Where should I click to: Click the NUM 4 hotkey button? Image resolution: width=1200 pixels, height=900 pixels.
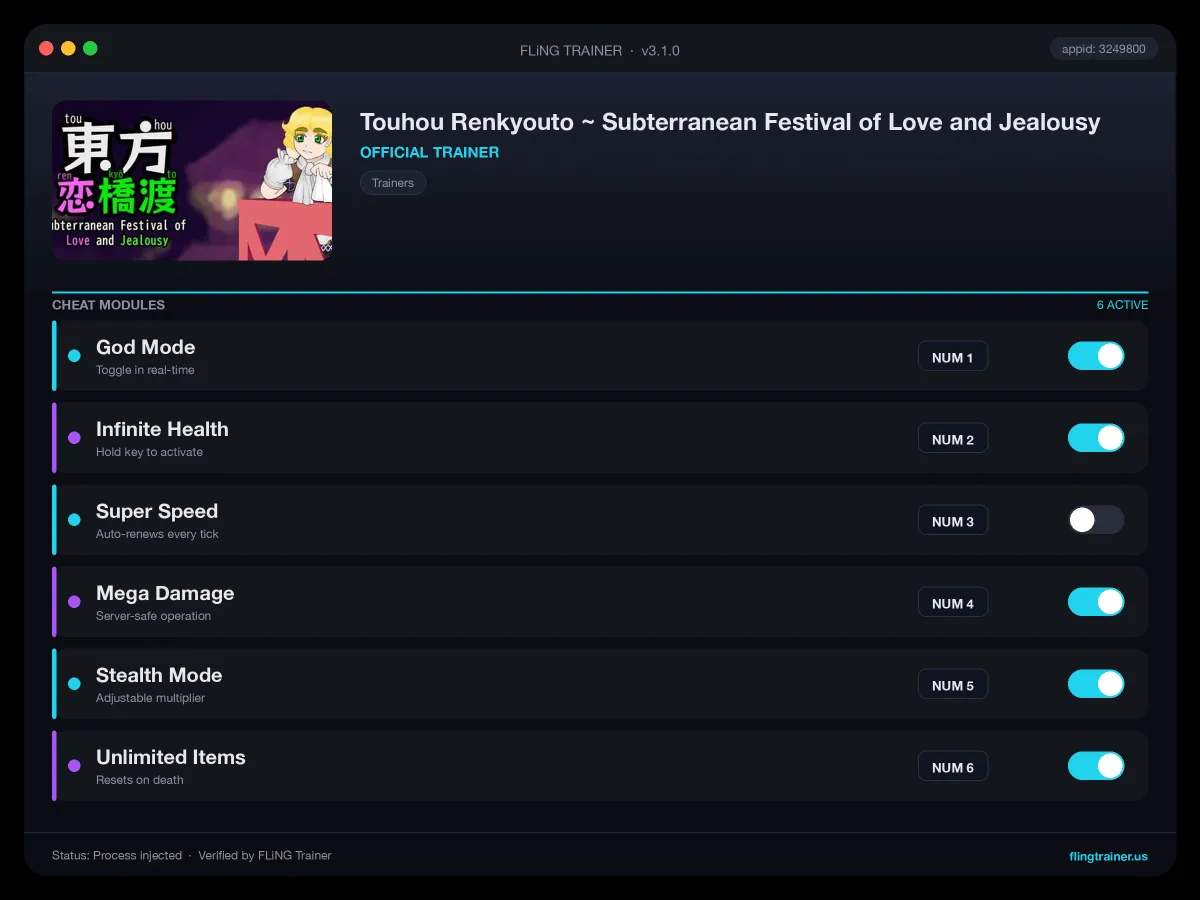953,603
